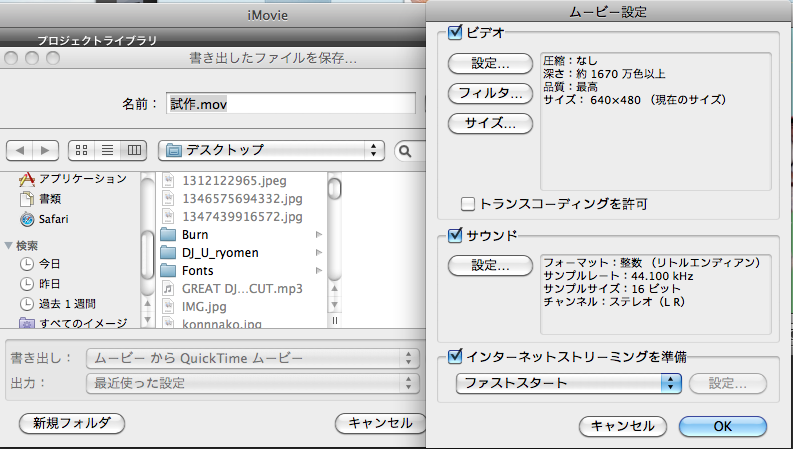793x449 pixels.
Task: Switch file browser to column view
Action: tap(133, 150)
